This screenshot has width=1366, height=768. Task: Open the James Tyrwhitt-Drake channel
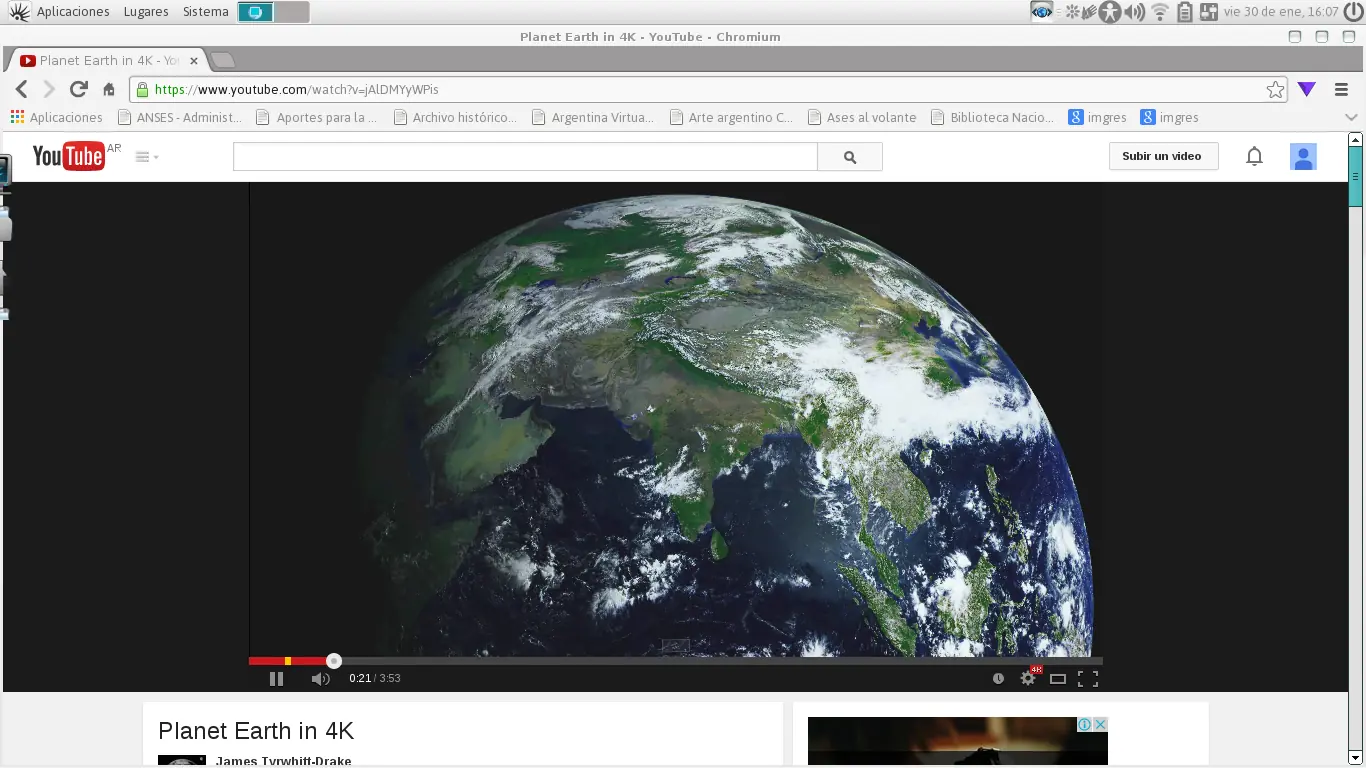pos(284,761)
